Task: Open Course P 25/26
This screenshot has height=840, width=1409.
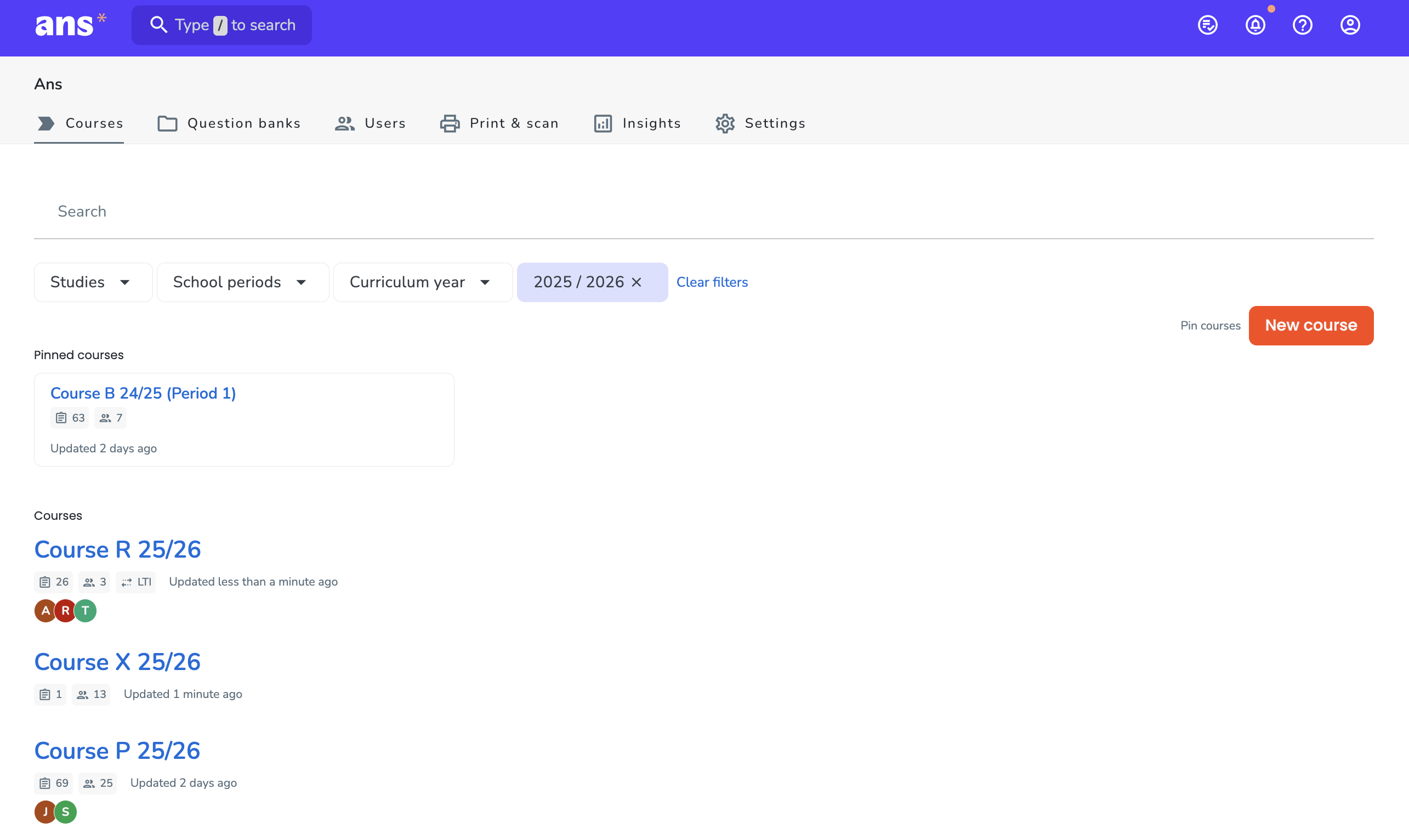Action: point(117,751)
